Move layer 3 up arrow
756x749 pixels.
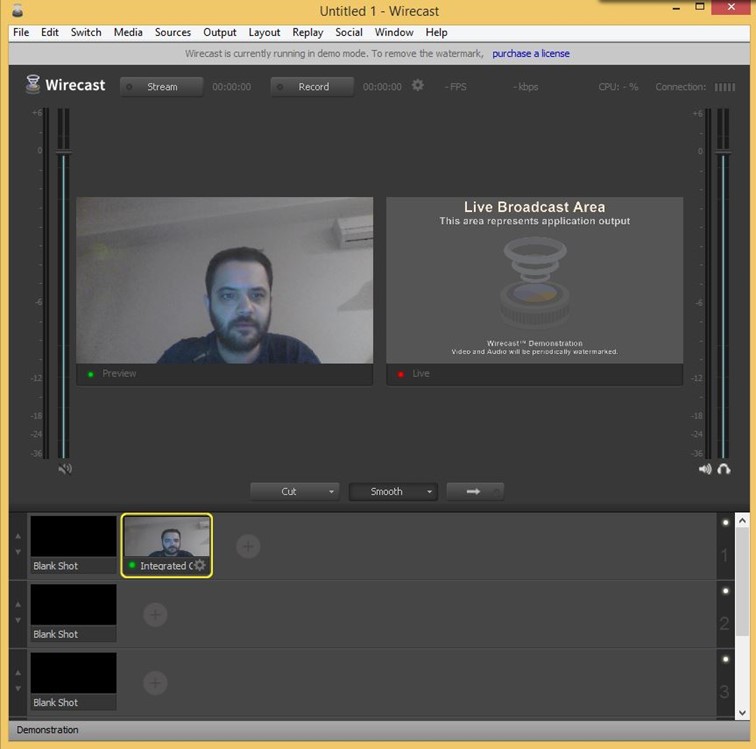tap(18, 672)
